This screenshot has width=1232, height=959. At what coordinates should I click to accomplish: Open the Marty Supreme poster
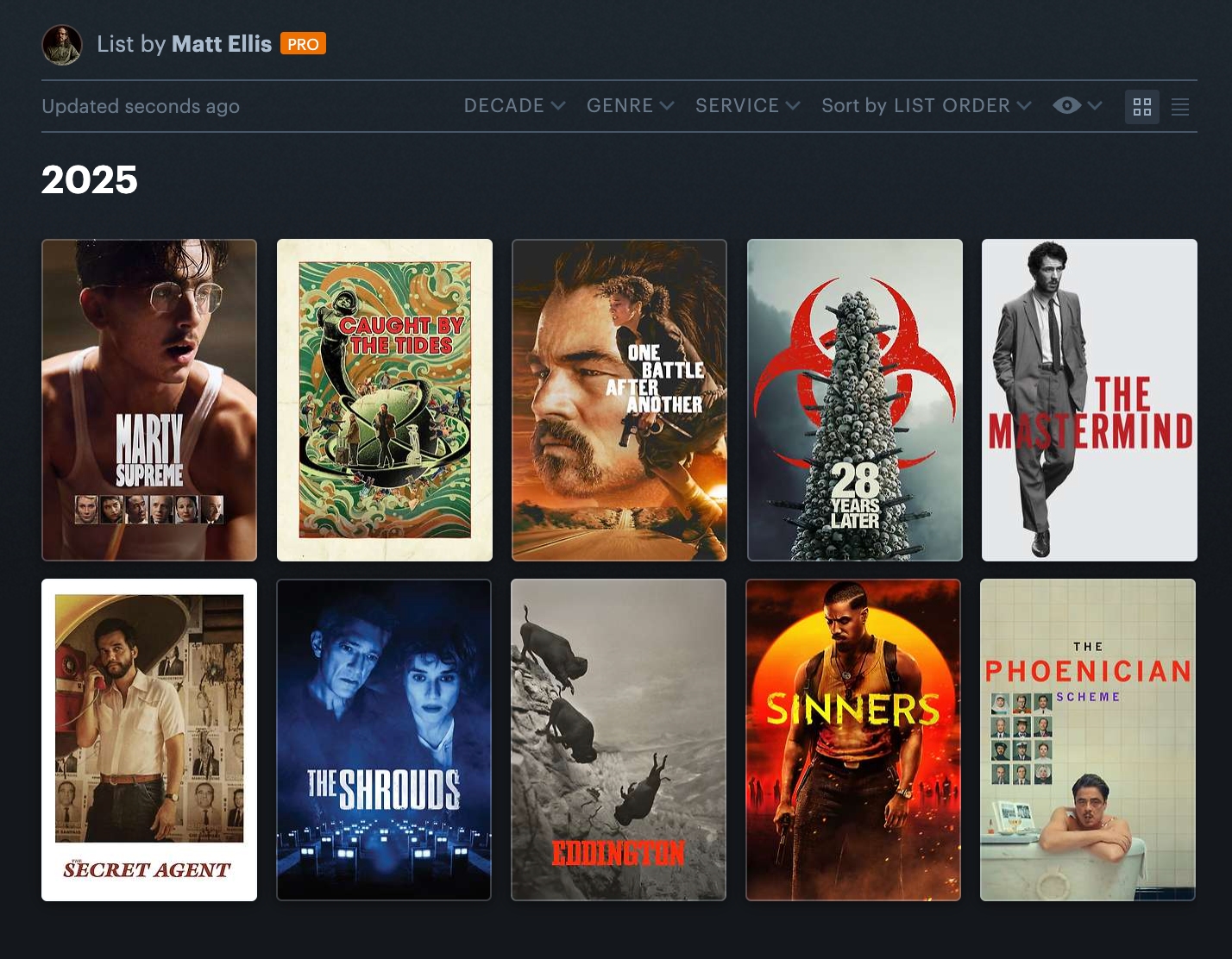pyautogui.click(x=149, y=400)
